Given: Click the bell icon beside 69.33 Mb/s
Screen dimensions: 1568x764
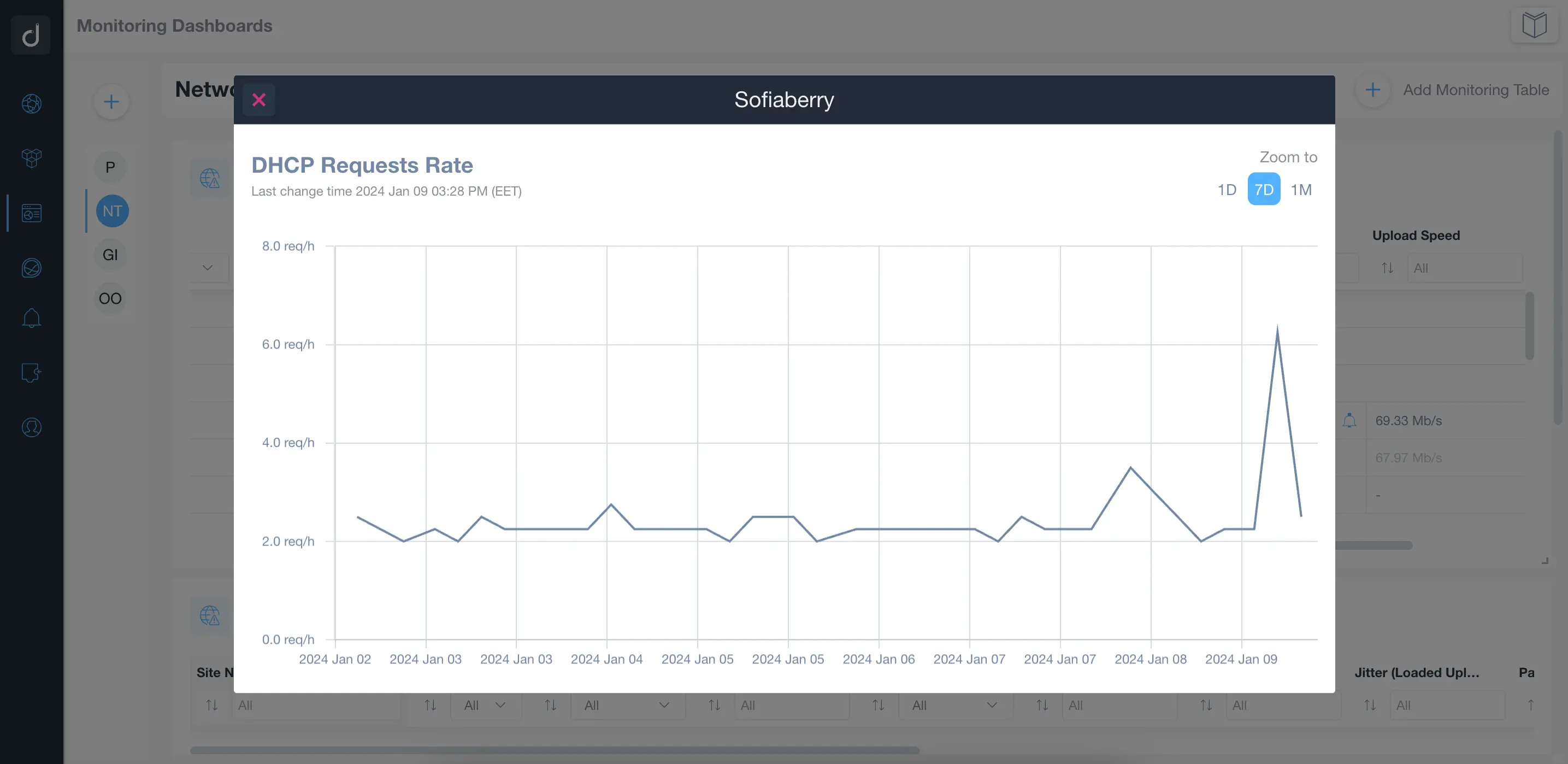Looking at the screenshot, I should [x=1349, y=420].
